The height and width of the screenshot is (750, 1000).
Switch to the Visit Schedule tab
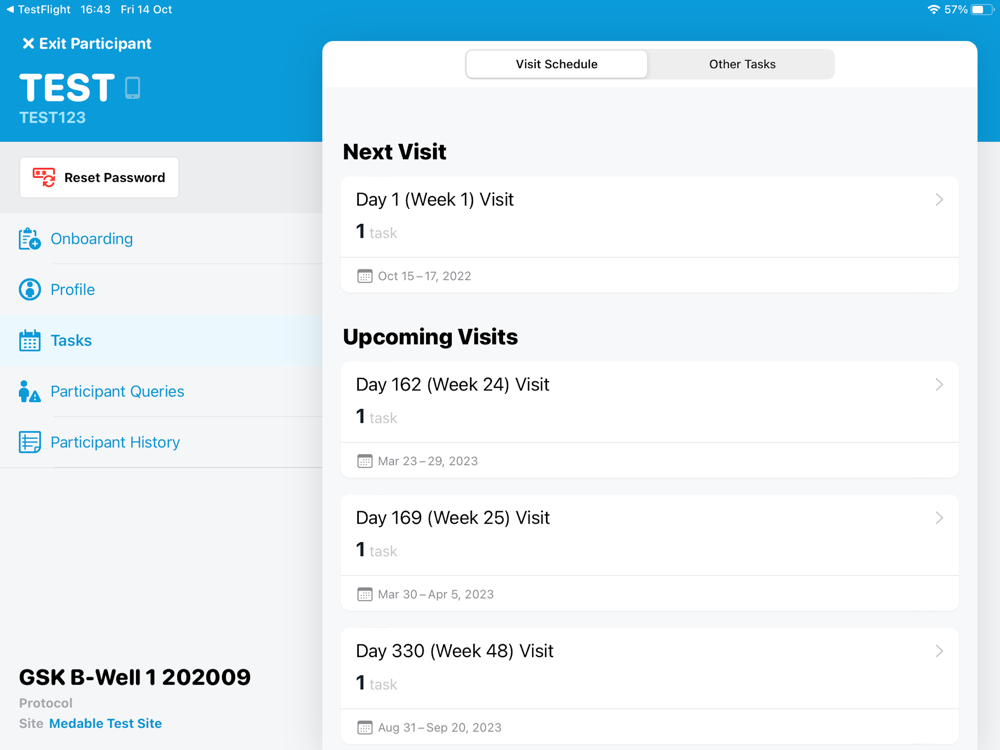[557, 64]
